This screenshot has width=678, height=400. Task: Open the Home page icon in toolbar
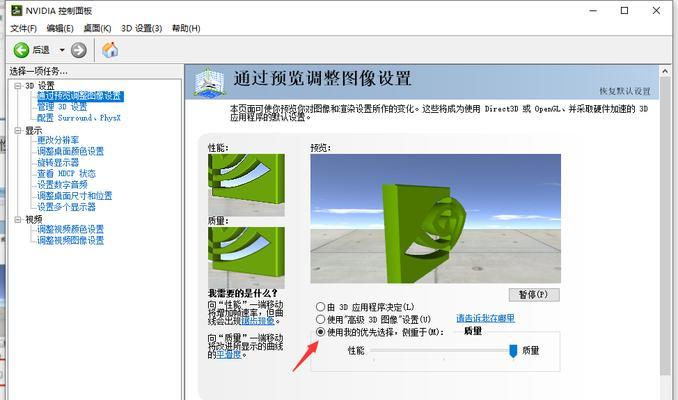pyautogui.click(x=110, y=50)
